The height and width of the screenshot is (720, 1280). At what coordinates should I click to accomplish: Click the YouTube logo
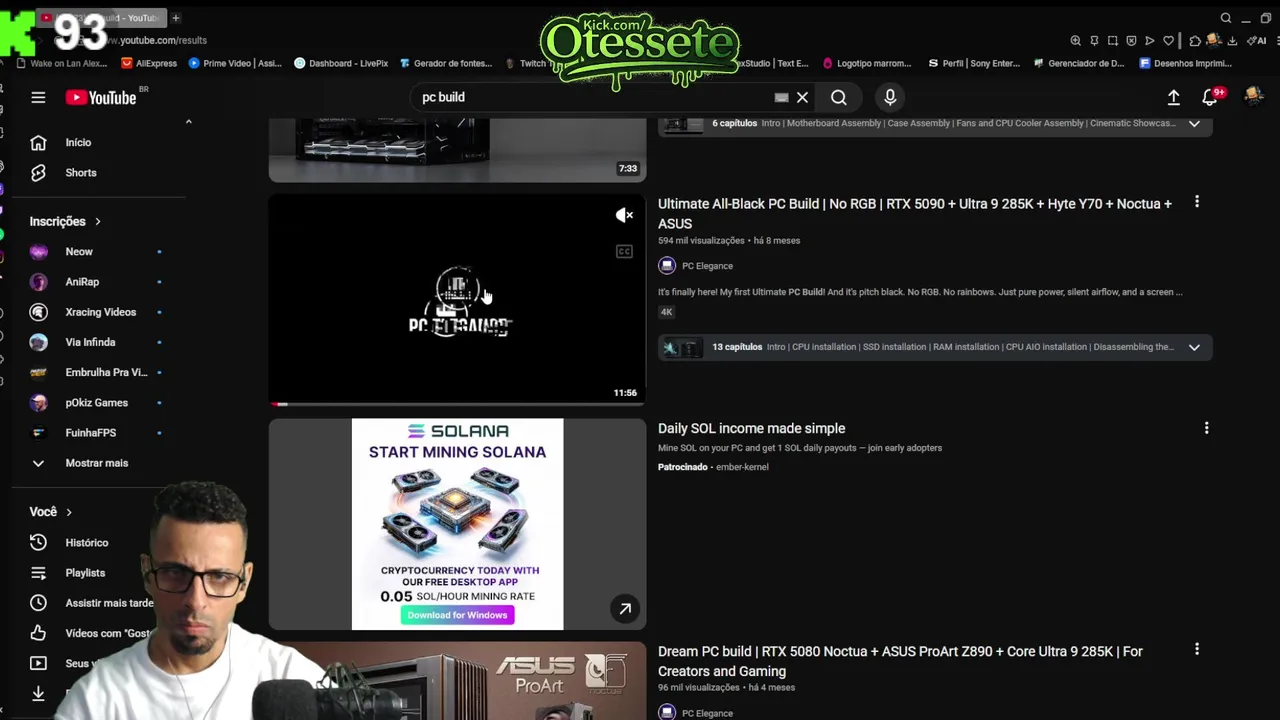102,97
